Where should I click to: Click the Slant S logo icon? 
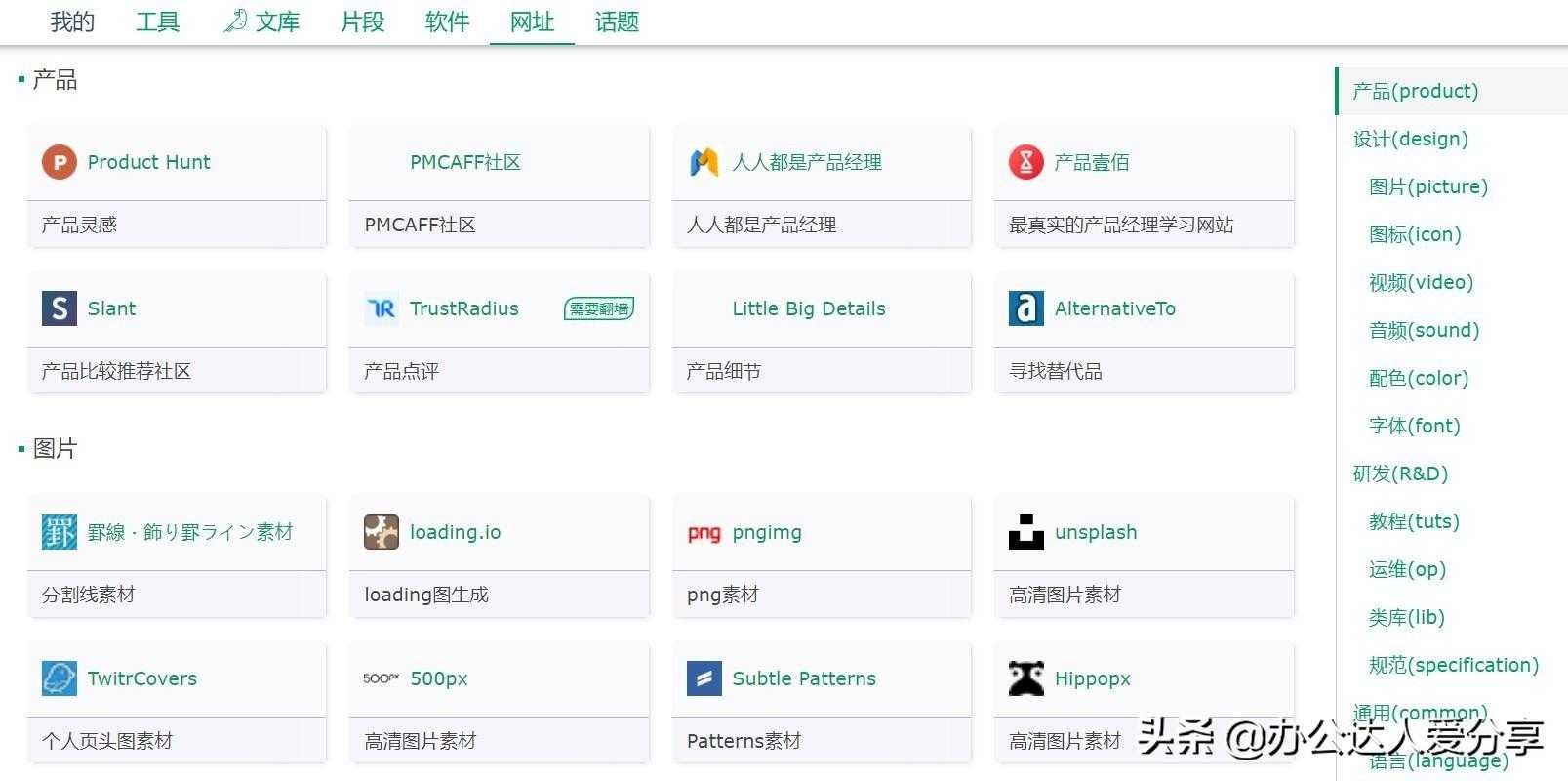(x=59, y=308)
